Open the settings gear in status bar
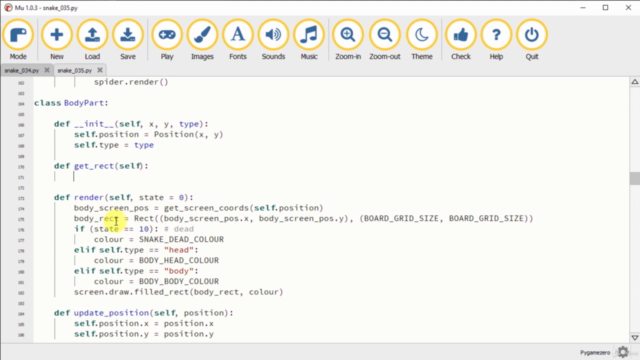Viewport: 640px width, 360px height. 623,352
